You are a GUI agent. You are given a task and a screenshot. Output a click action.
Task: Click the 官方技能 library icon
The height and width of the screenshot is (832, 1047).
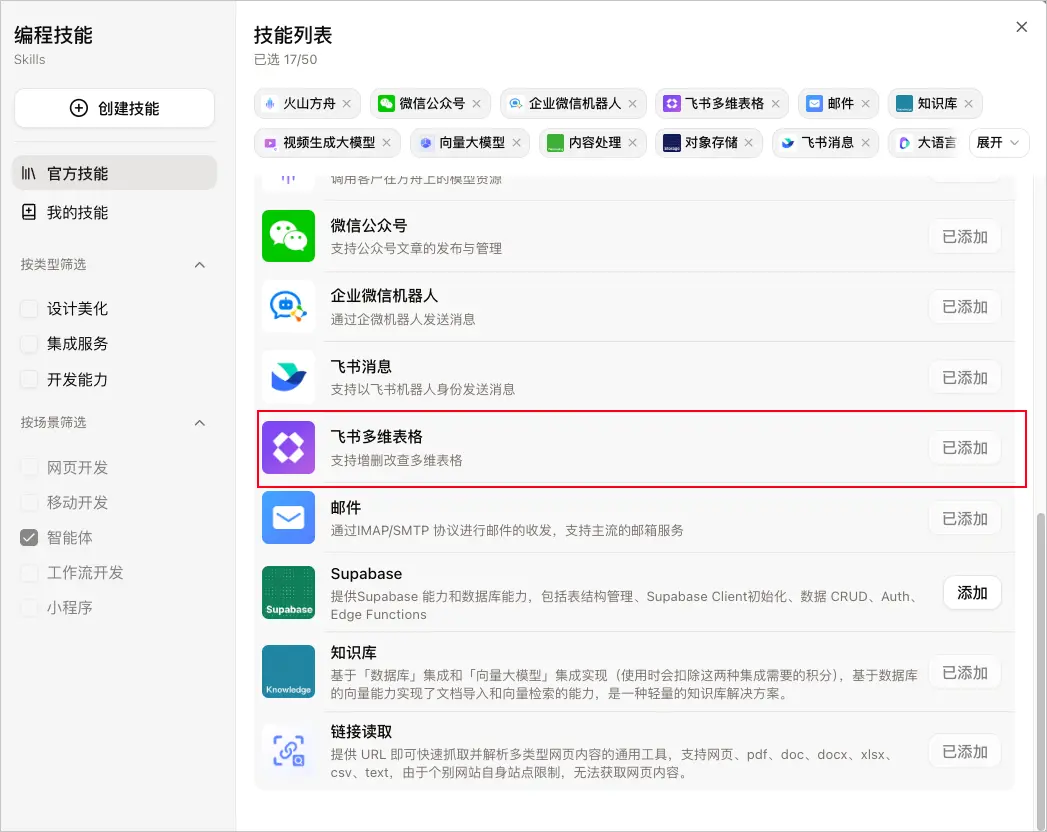pyautogui.click(x=29, y=174)
